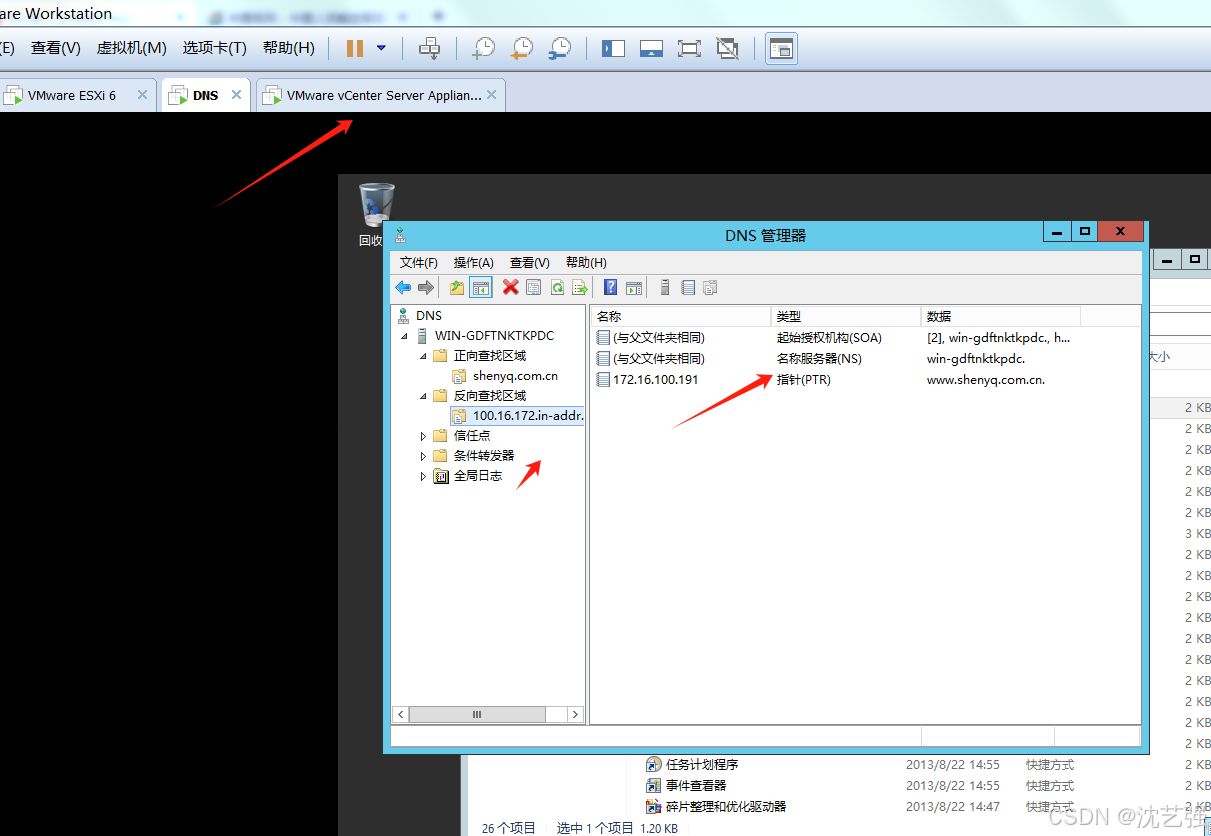Go up one level using the folder icon
This screenshot has width=1211, height=836.
457,288
